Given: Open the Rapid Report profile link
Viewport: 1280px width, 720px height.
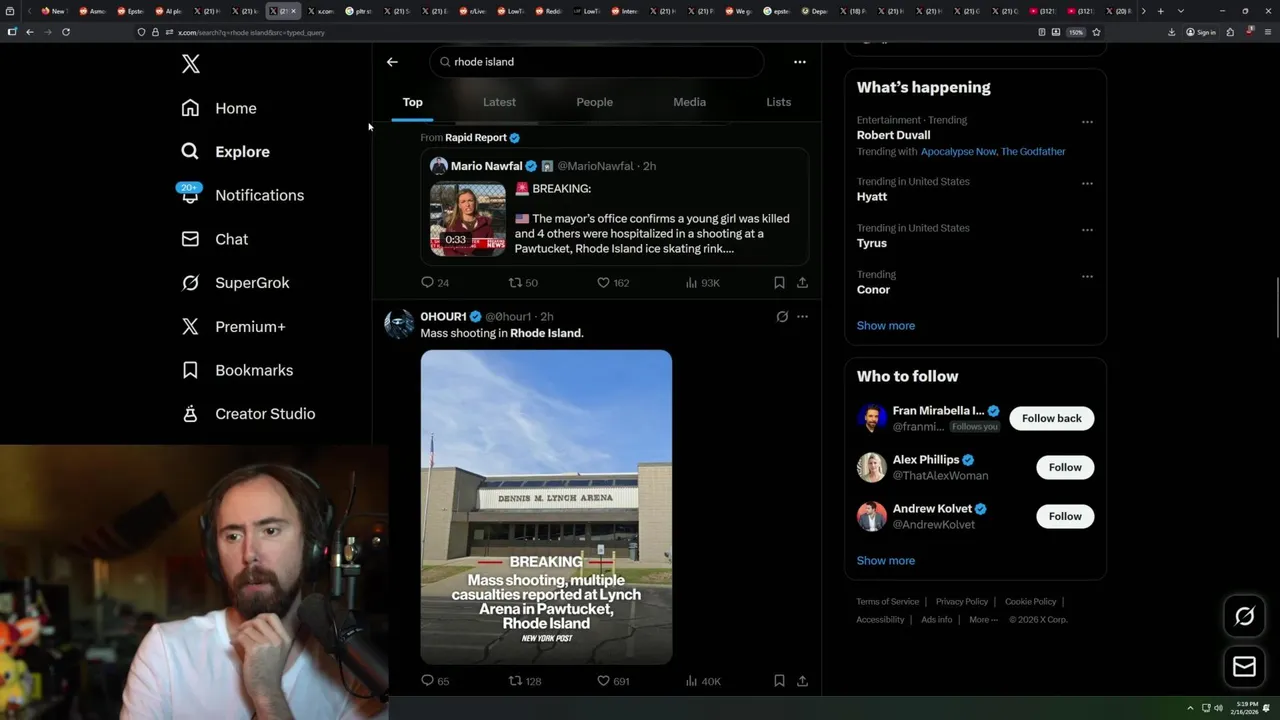Looking at the screenshot, I should pos(475,138).
